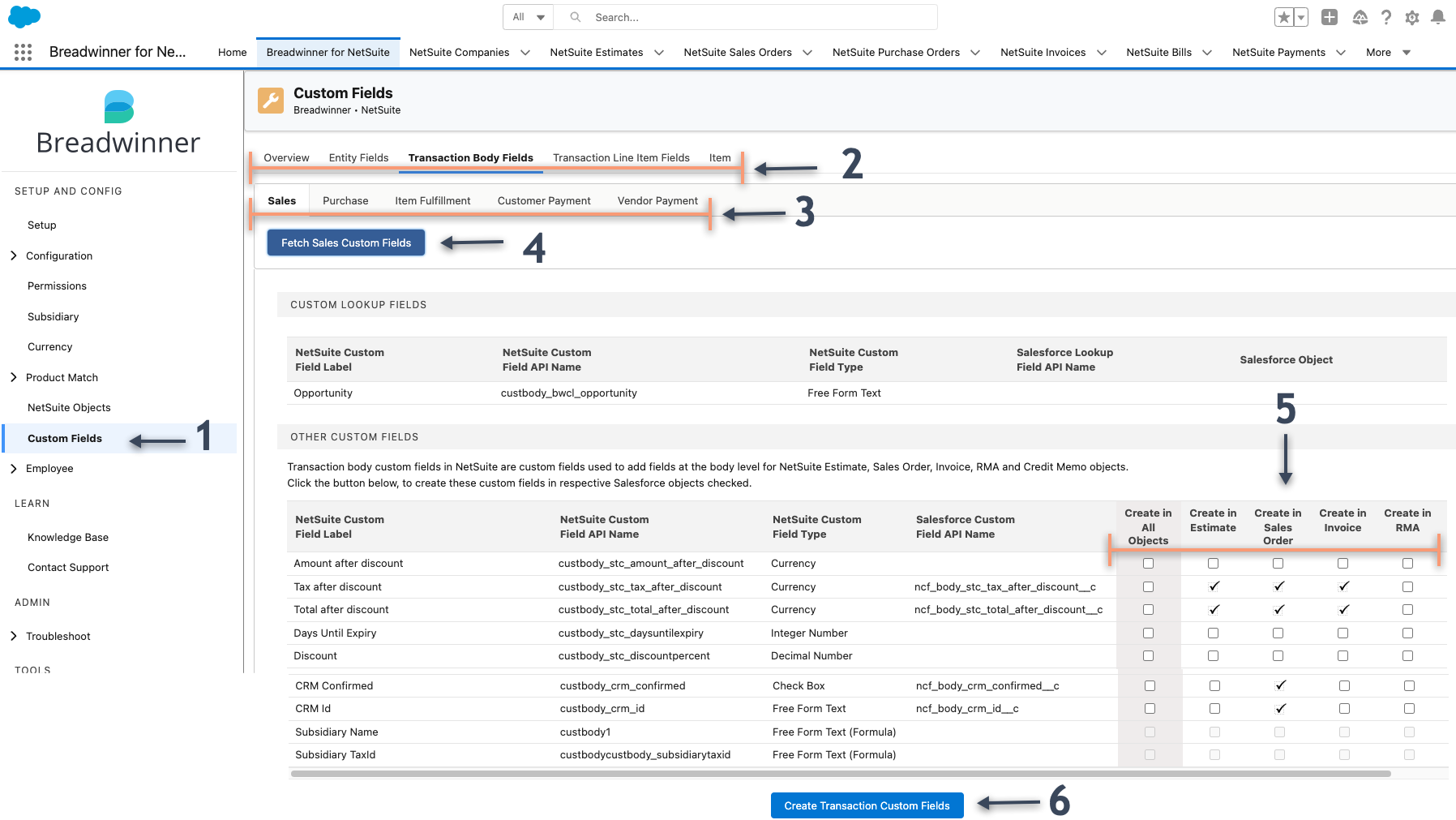Screen dimensions: 1456x820
Task: Open NetSuite Companies tab dropdown arrow
Action: [525, 53]
